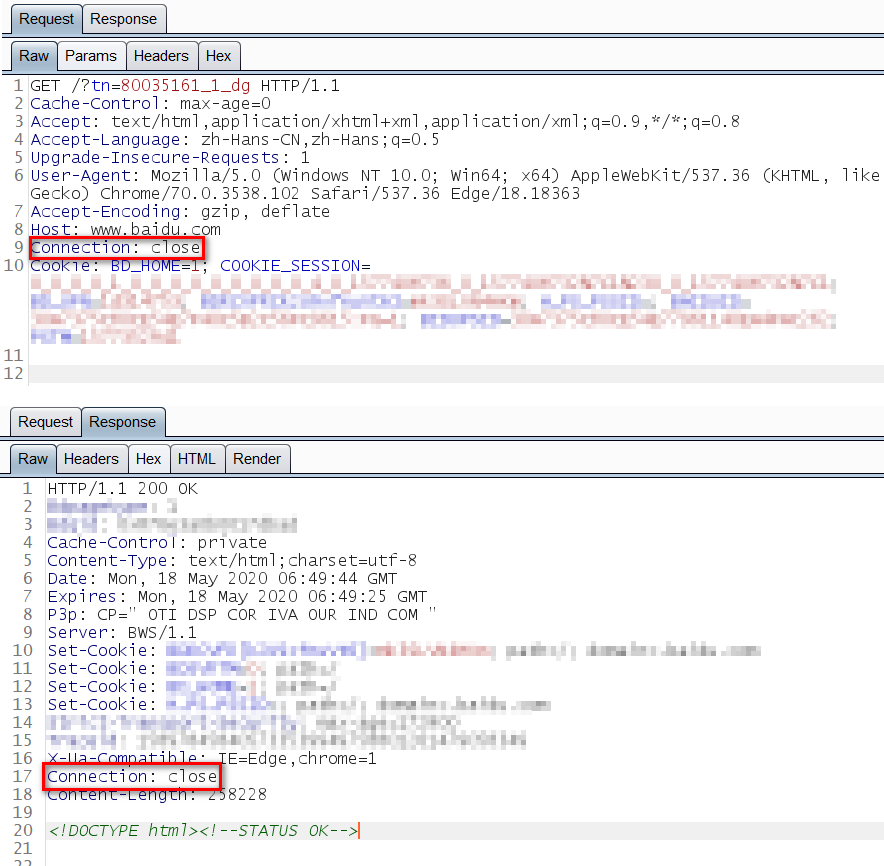The width and height of the screenshot is (884, 866).
Task: Click the Content-Type: text/html;charset=utf-8 line
Action: pyautogui.click(x=232, y=561)
